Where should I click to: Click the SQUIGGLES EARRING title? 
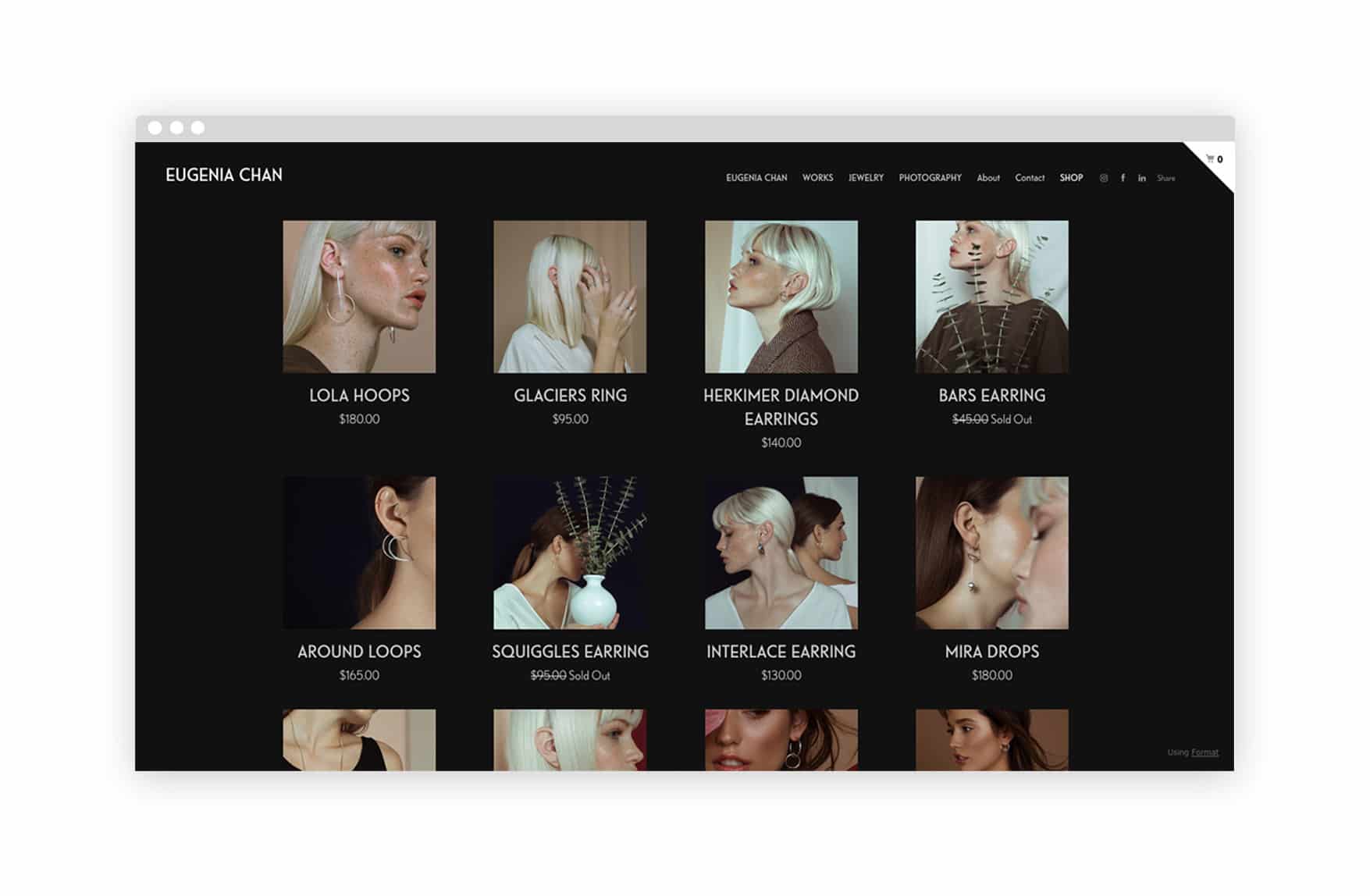click(x=570, y=652)
